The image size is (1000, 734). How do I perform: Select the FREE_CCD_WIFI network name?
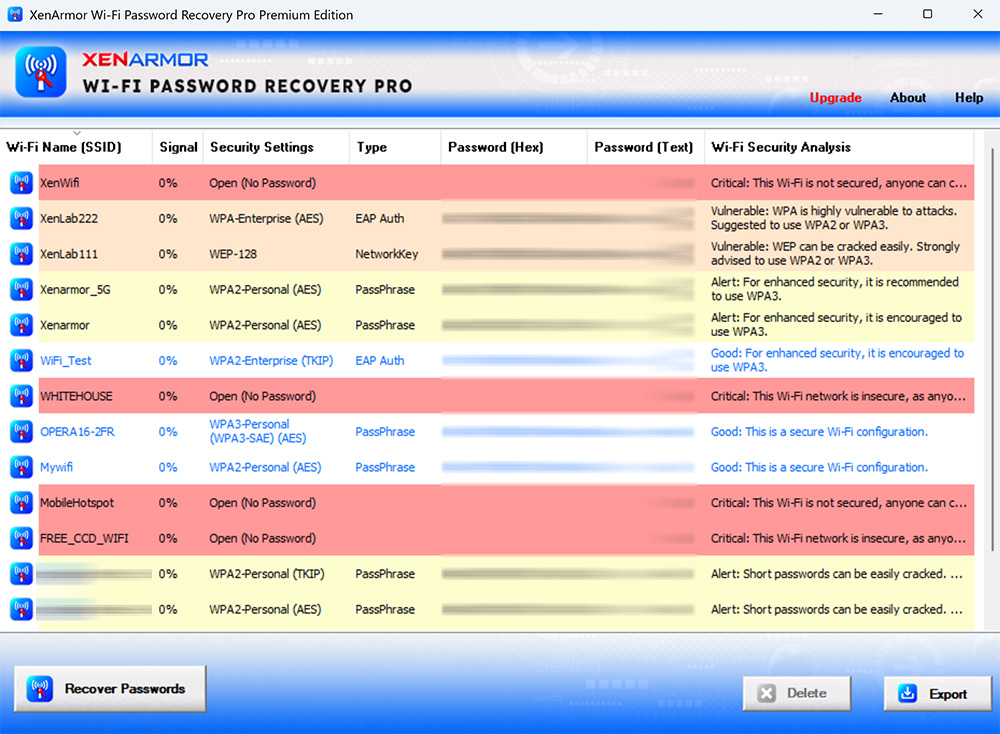click(x=84, y=538)
